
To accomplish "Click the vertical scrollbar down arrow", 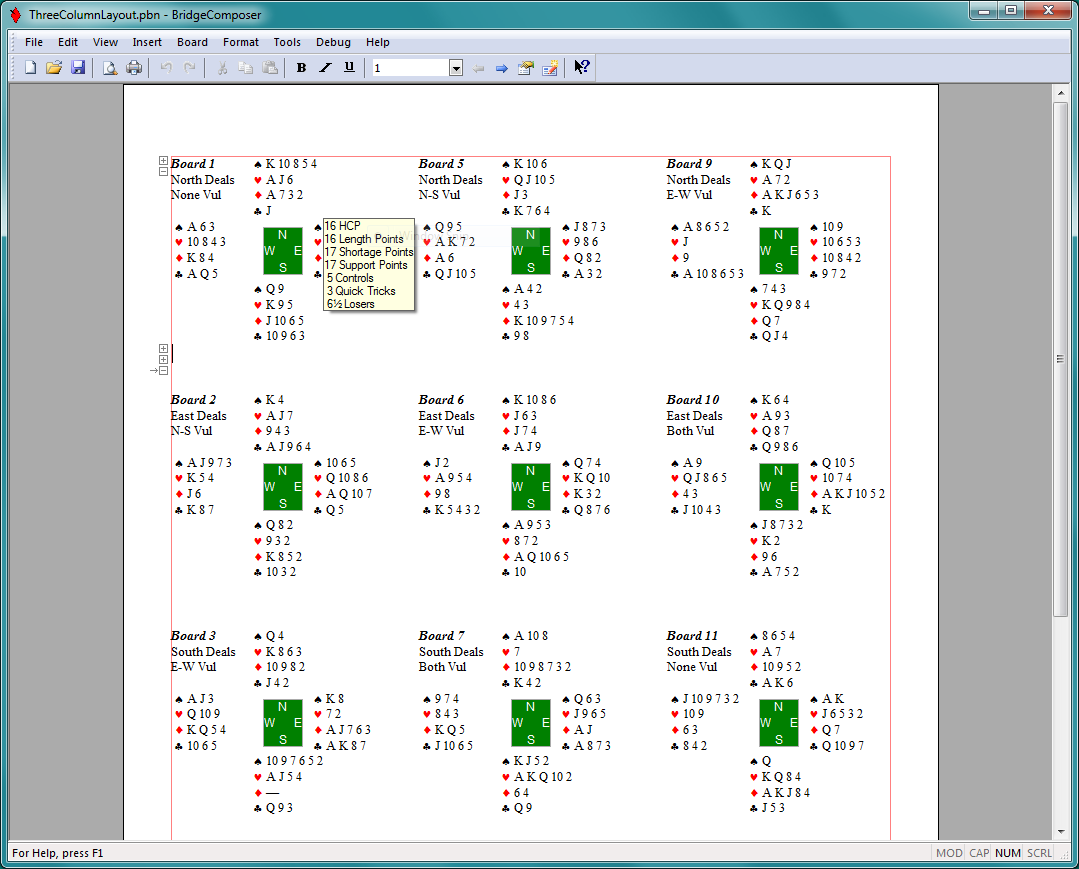I will pos(1061,833).
